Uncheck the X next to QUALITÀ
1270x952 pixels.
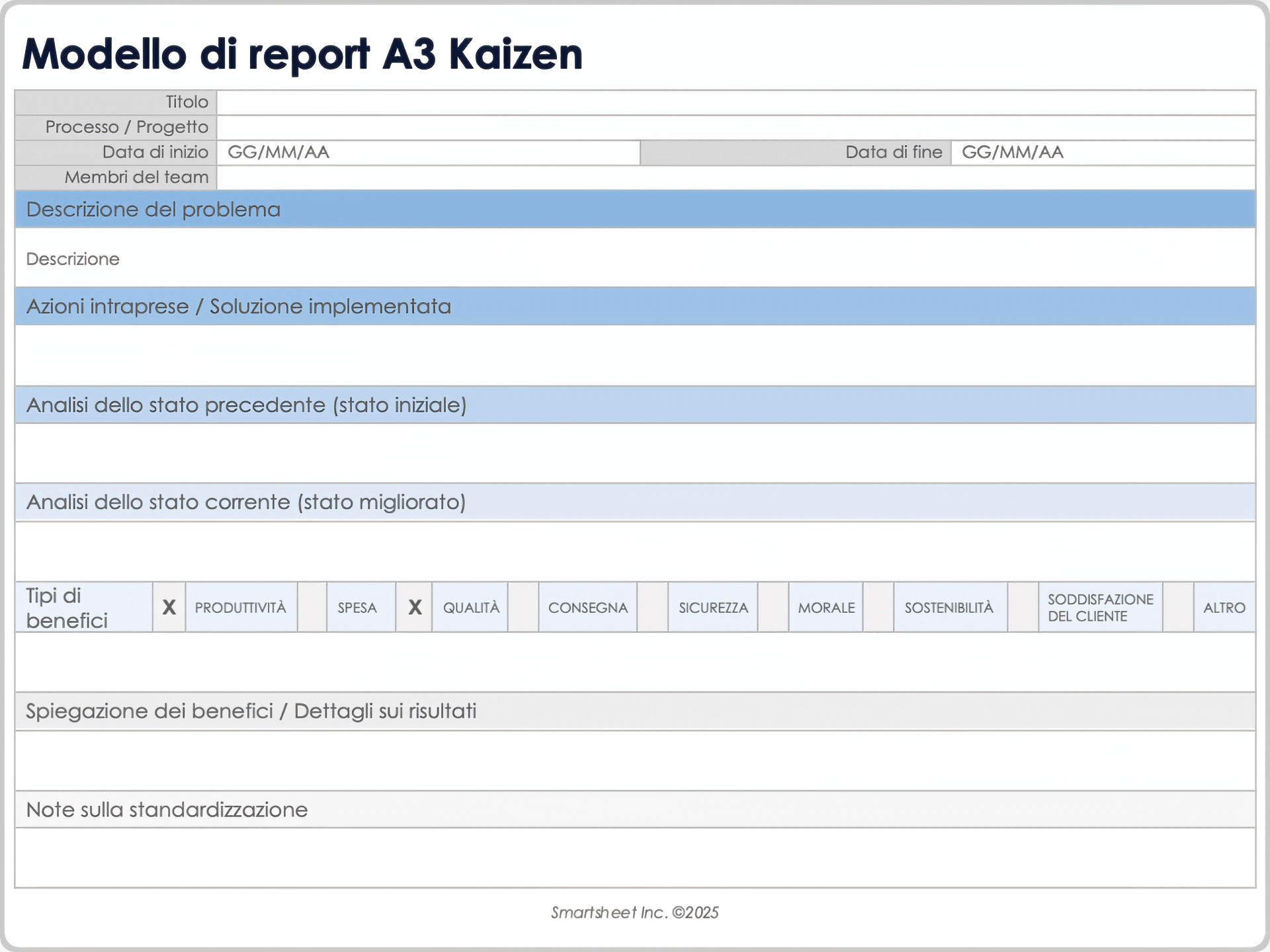click(415, 606)
